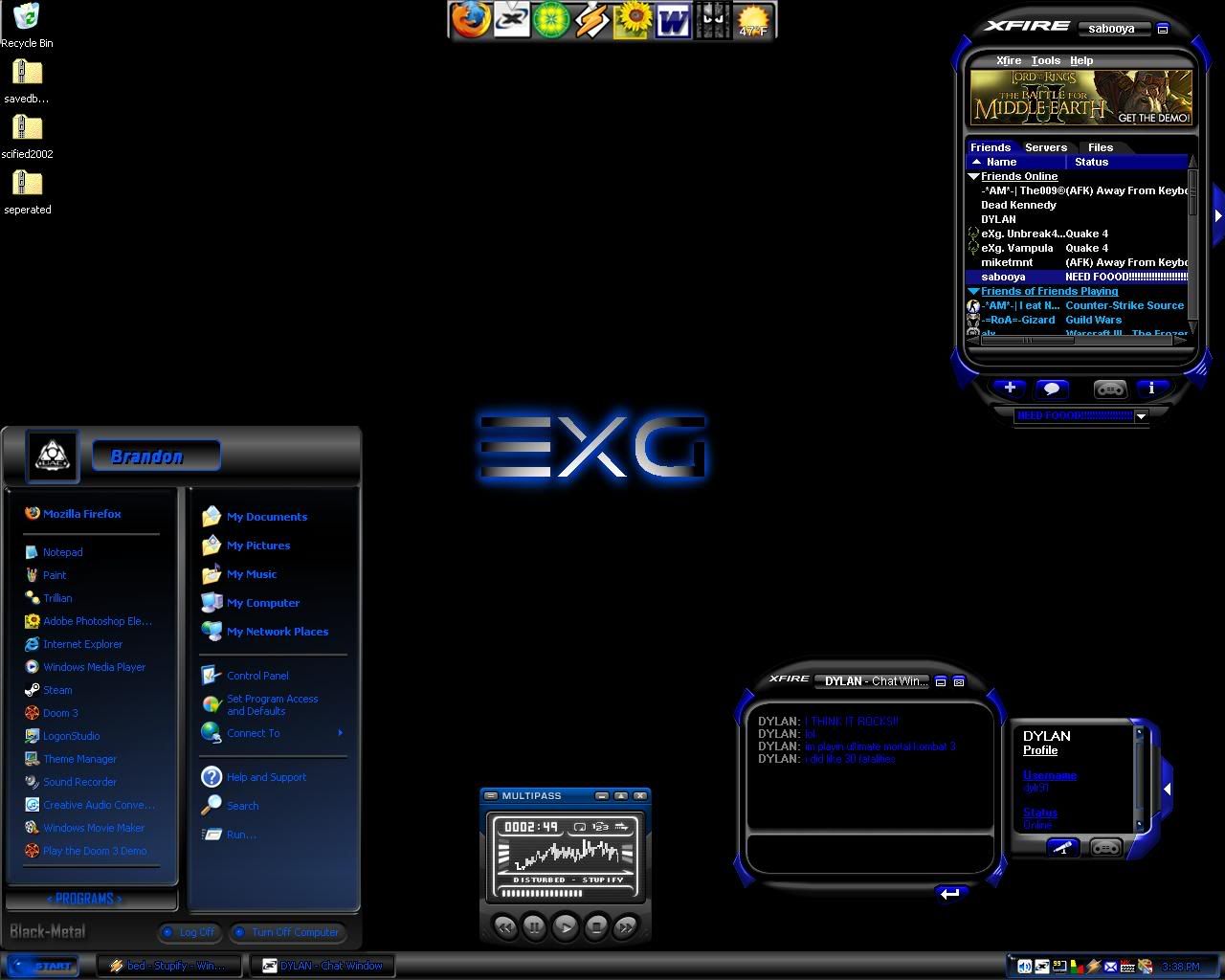The width and height of the screenshot is (1225, 980).
Task: Click Xfire info 'i' button
Action: [1151, 388]
